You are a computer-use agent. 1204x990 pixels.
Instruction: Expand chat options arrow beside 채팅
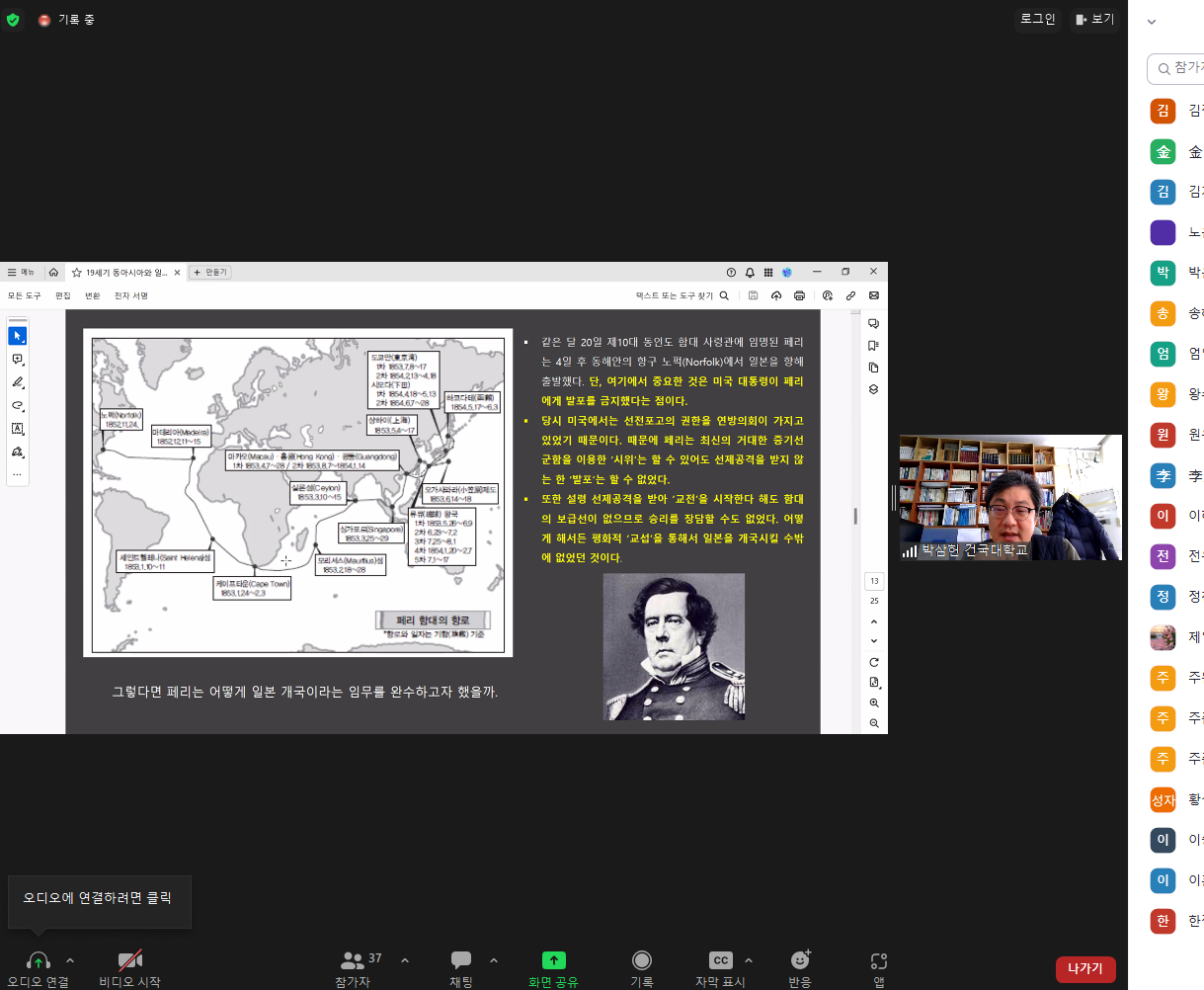click(494, 960)
